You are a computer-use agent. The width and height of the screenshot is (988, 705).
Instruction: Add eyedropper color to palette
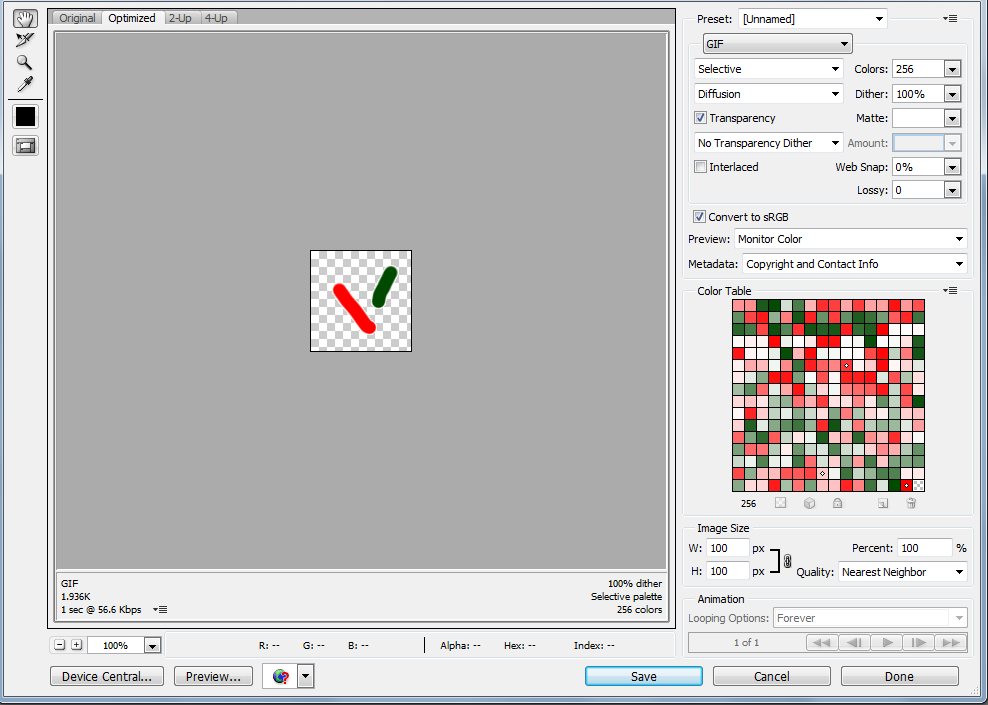click(883, 503)
